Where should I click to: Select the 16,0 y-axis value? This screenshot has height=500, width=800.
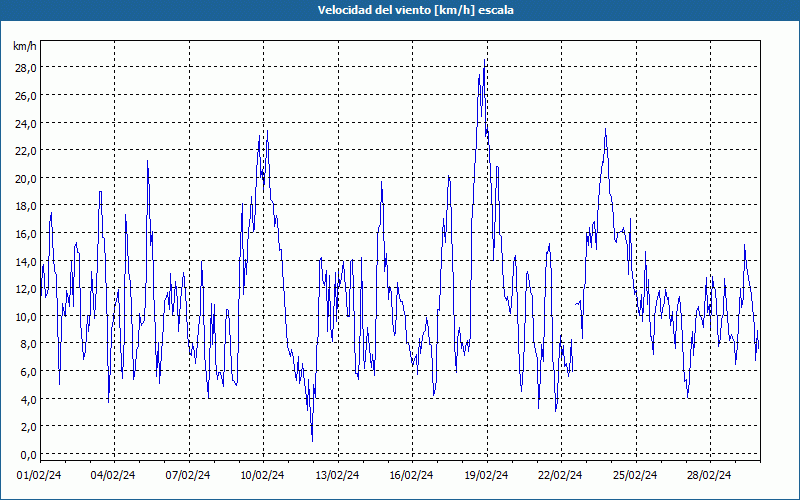tap(26, 233)
